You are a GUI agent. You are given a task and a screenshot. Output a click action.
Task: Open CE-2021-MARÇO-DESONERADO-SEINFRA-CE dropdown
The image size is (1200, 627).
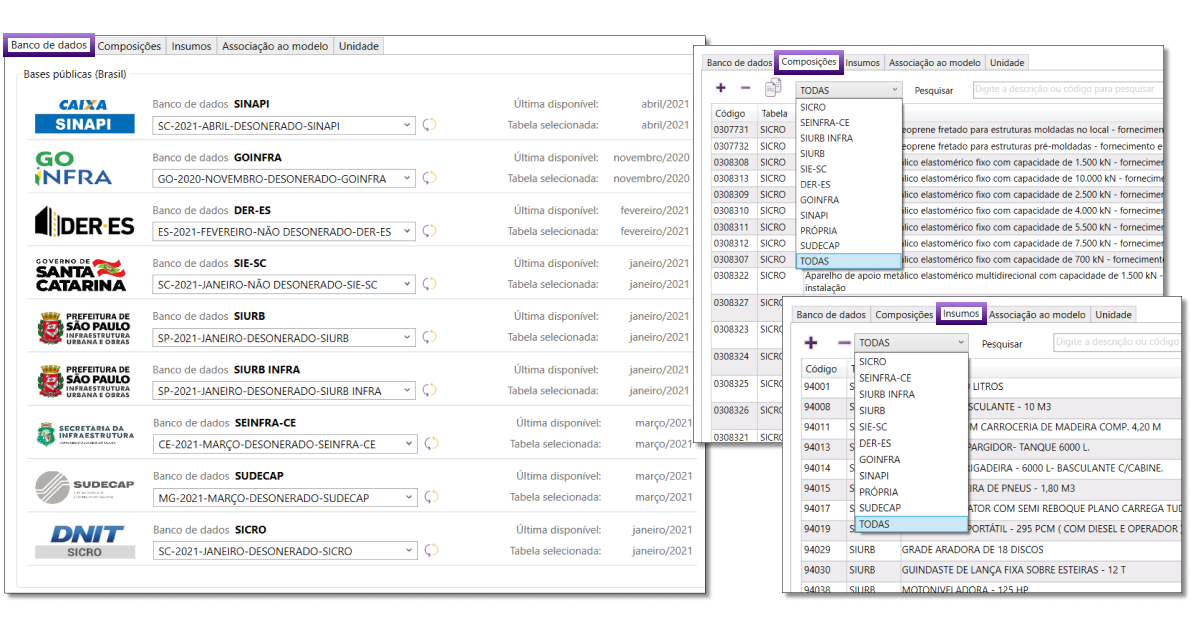coord(285,444)
